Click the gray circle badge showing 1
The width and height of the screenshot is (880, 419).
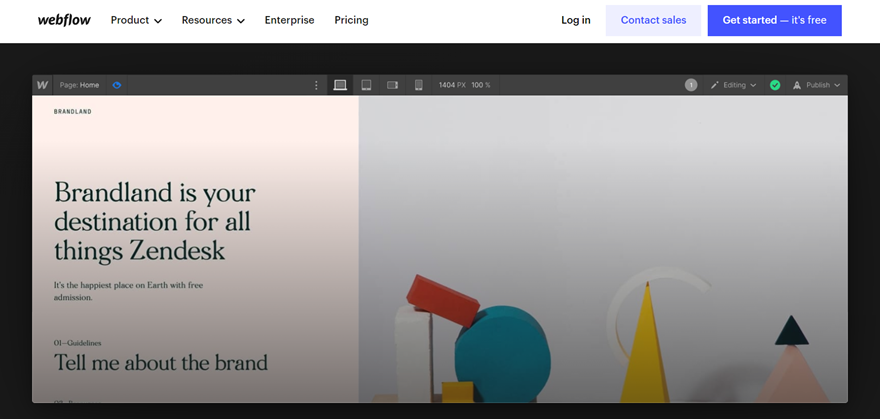691,85
